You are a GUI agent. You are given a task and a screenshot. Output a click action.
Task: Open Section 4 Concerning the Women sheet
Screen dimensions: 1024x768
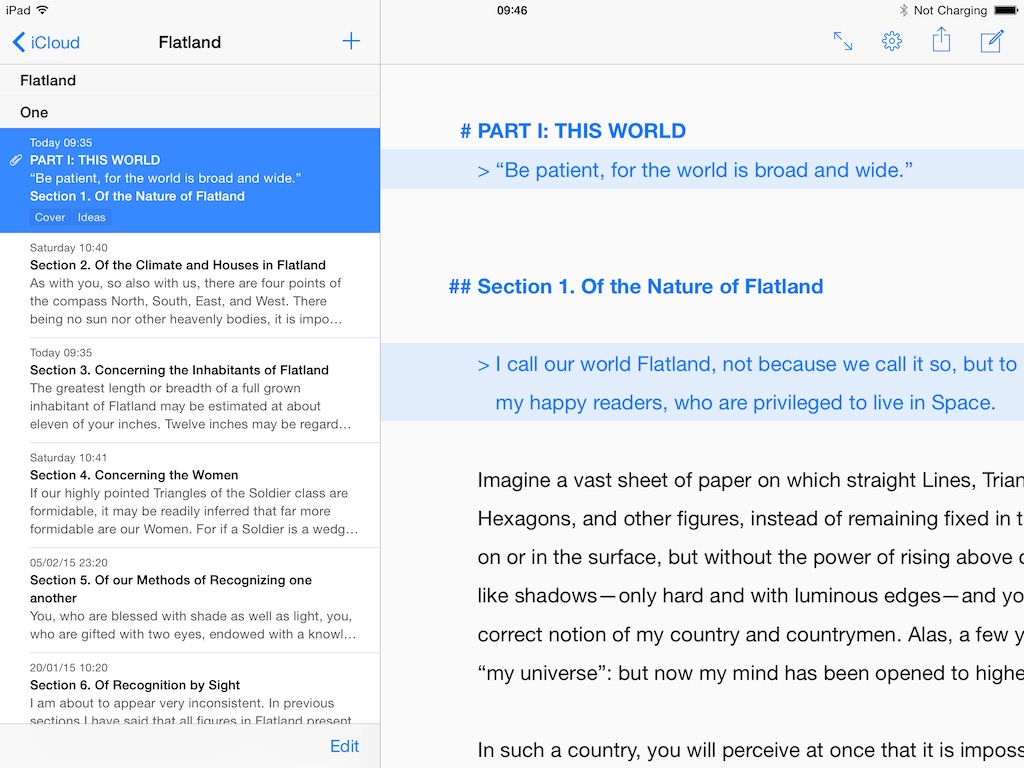[190, 496]
